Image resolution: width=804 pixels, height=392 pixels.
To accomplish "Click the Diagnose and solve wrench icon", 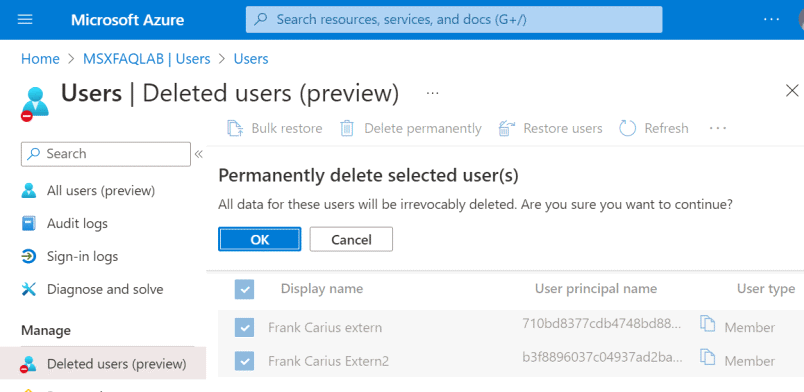I will pyautogui.click(x=29, y=289).
